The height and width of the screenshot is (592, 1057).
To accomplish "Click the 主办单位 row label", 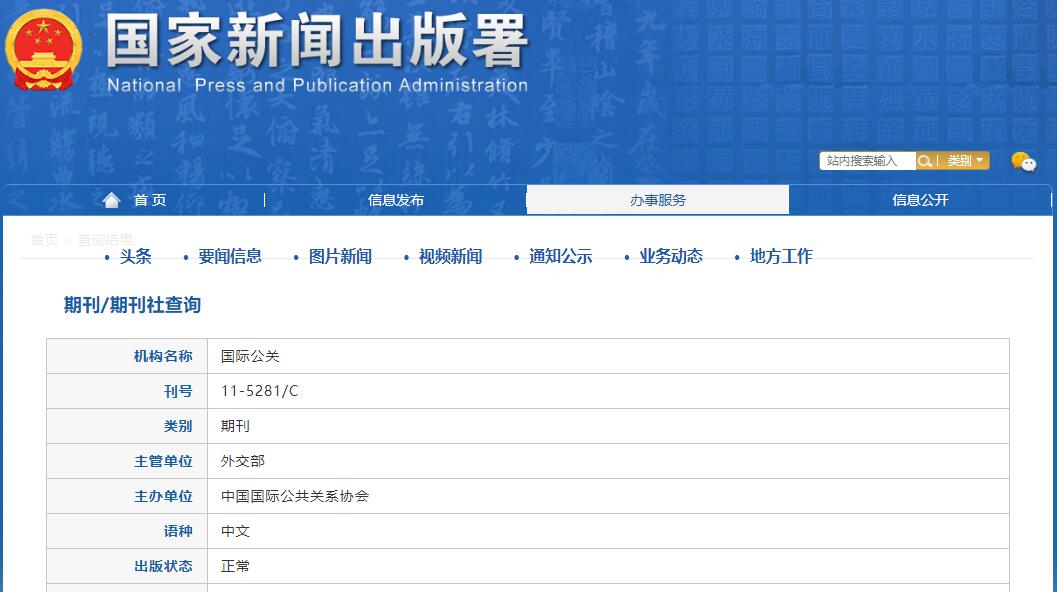I will [163, 496].
